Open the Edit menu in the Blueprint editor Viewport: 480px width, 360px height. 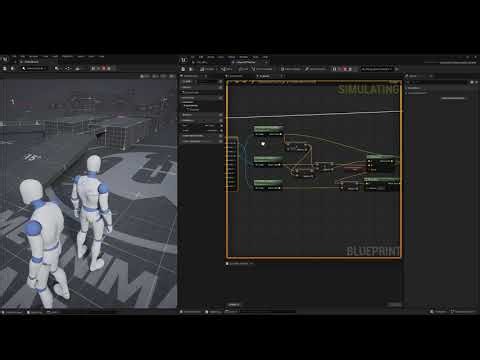[201, 57]
